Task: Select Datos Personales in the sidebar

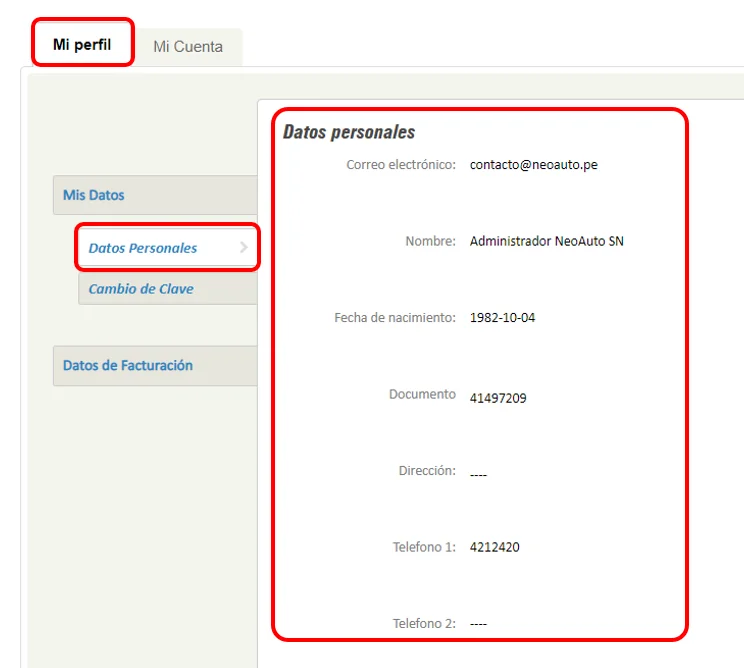Action: pos(143,248)
